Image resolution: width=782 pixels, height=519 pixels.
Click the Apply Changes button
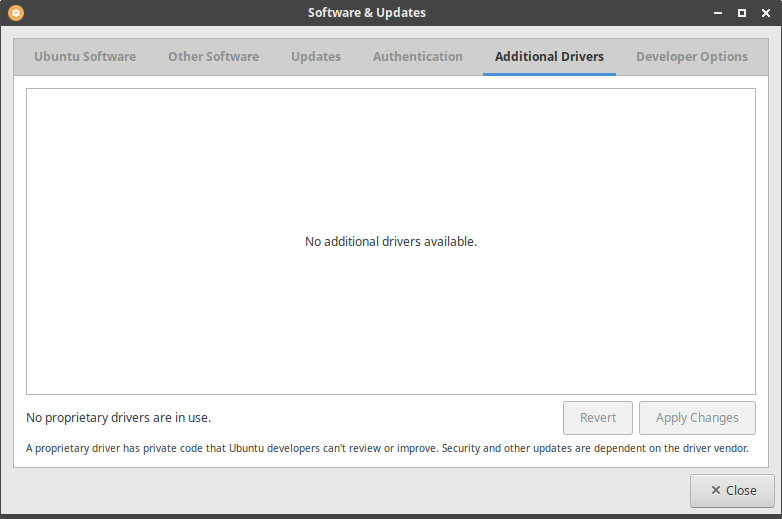(x=697, y=418)
